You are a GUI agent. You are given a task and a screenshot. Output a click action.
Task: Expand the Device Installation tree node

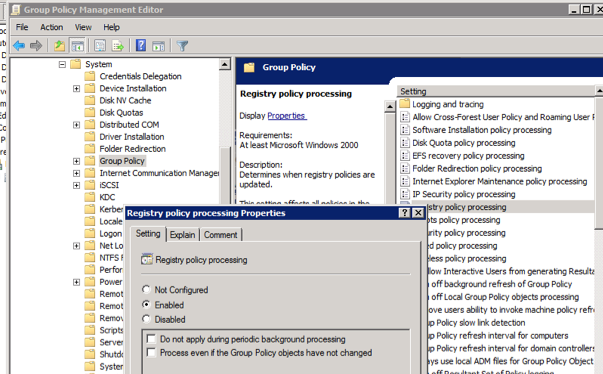(x=77, y=88)
